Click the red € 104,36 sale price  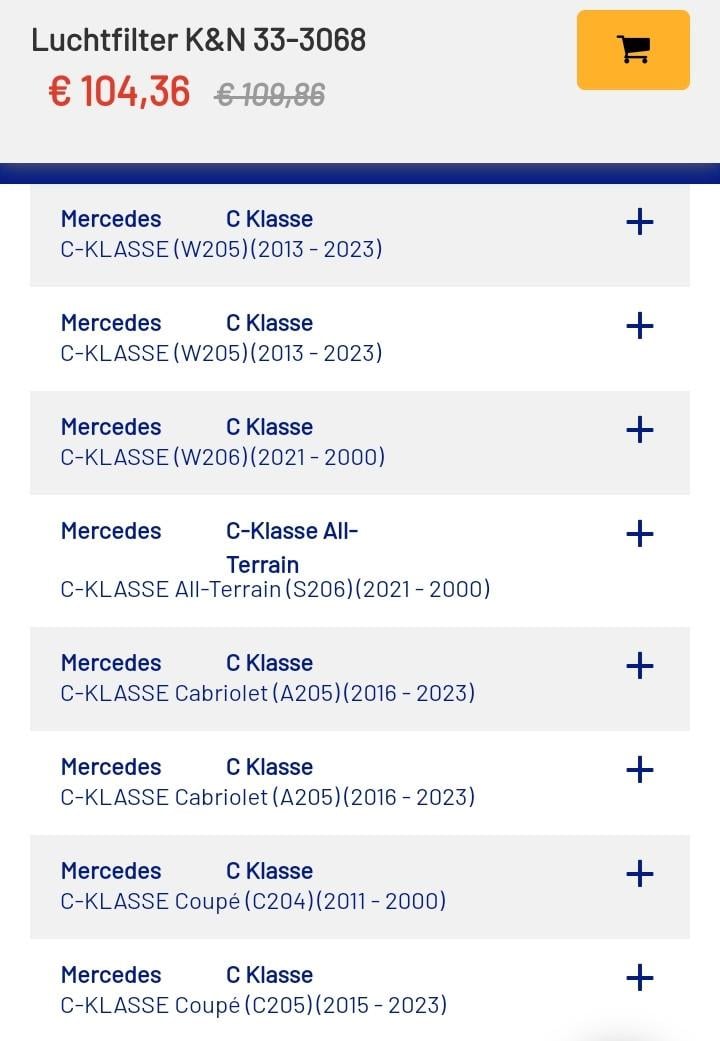click(119, 92)
